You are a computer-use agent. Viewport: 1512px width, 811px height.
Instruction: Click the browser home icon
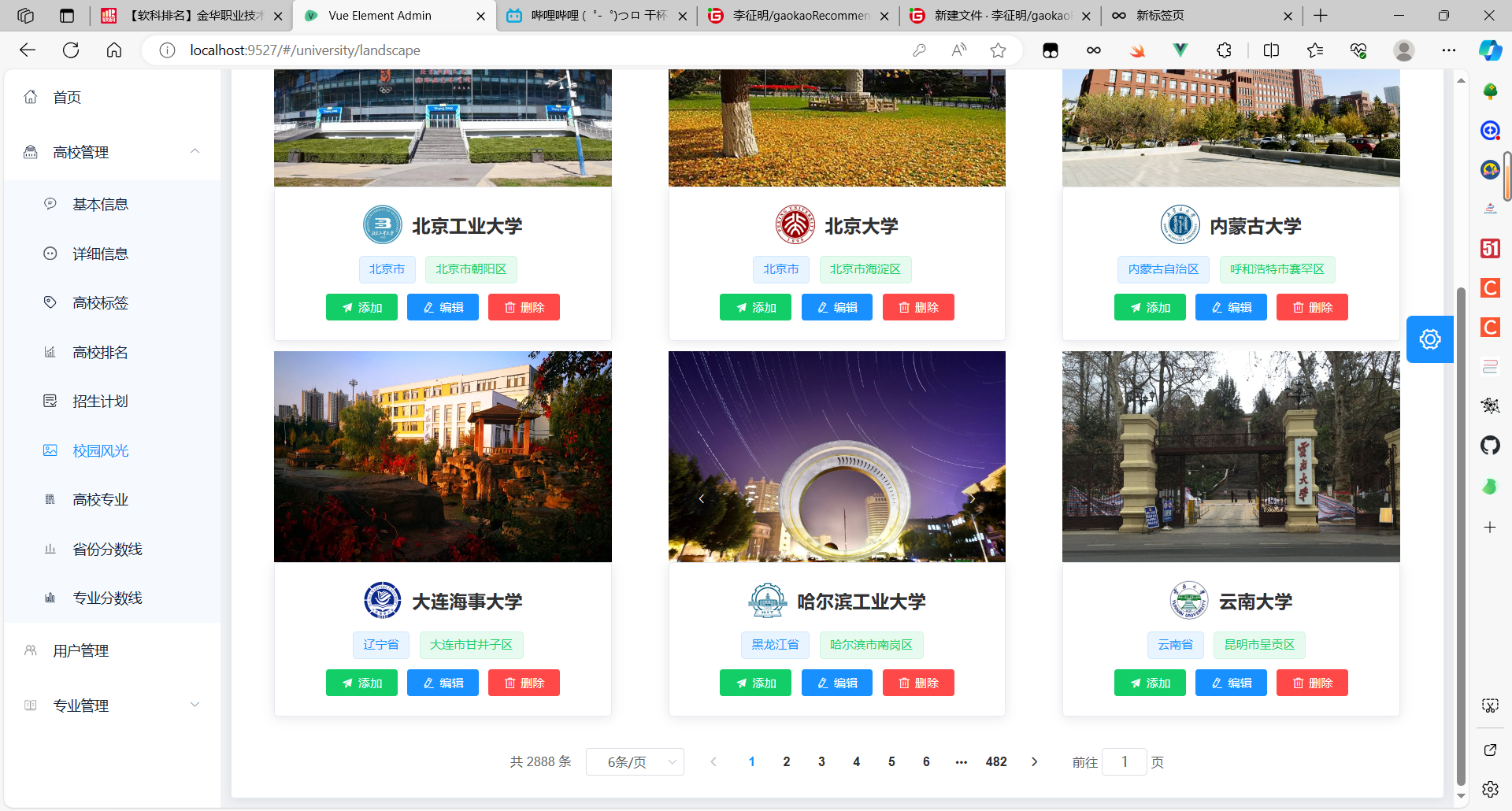click(114, 50)
